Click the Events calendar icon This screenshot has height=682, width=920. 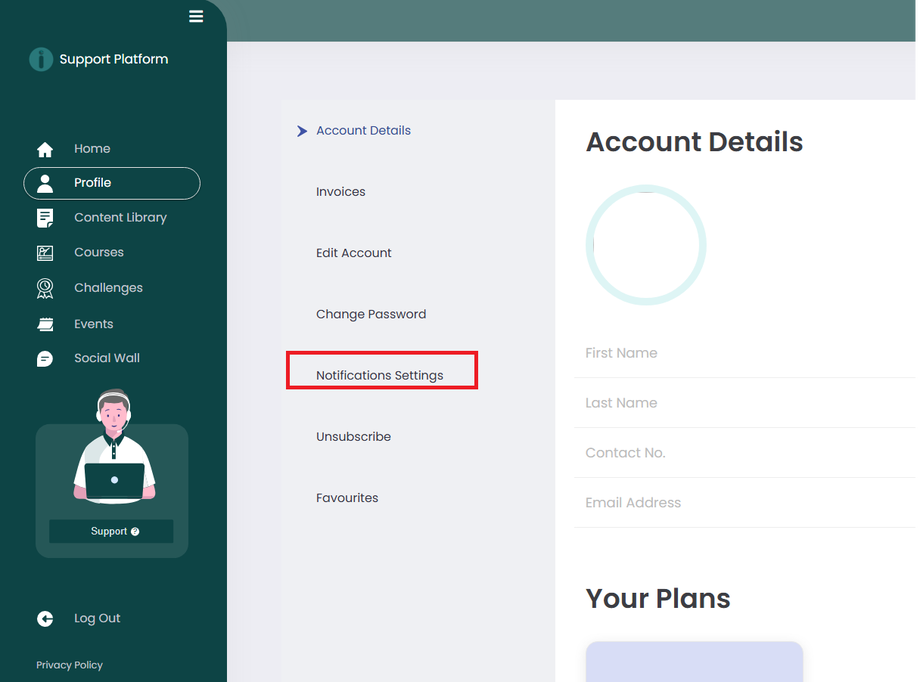click(45, 324)
